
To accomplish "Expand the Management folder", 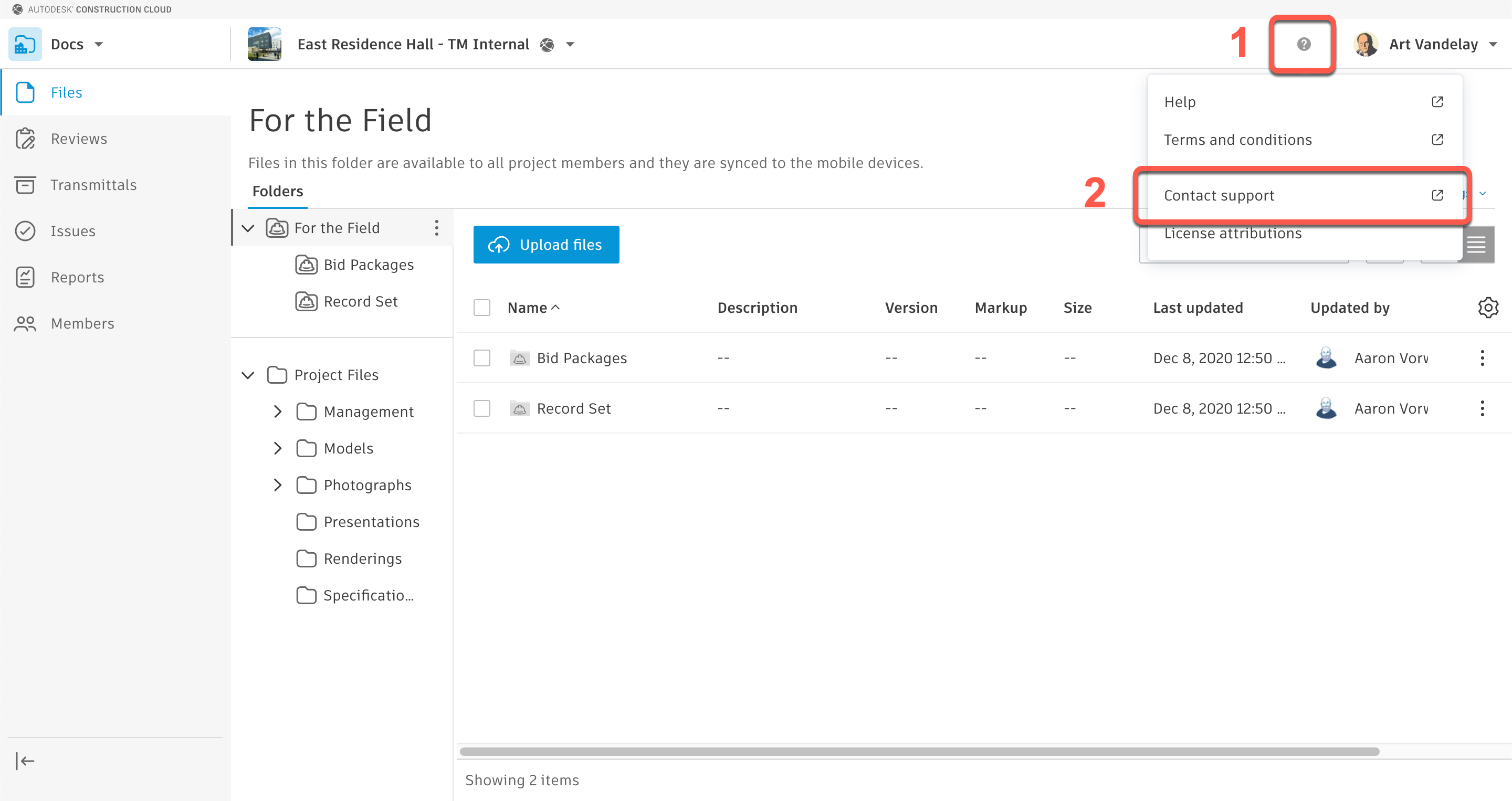I will (x=278, y=412).
